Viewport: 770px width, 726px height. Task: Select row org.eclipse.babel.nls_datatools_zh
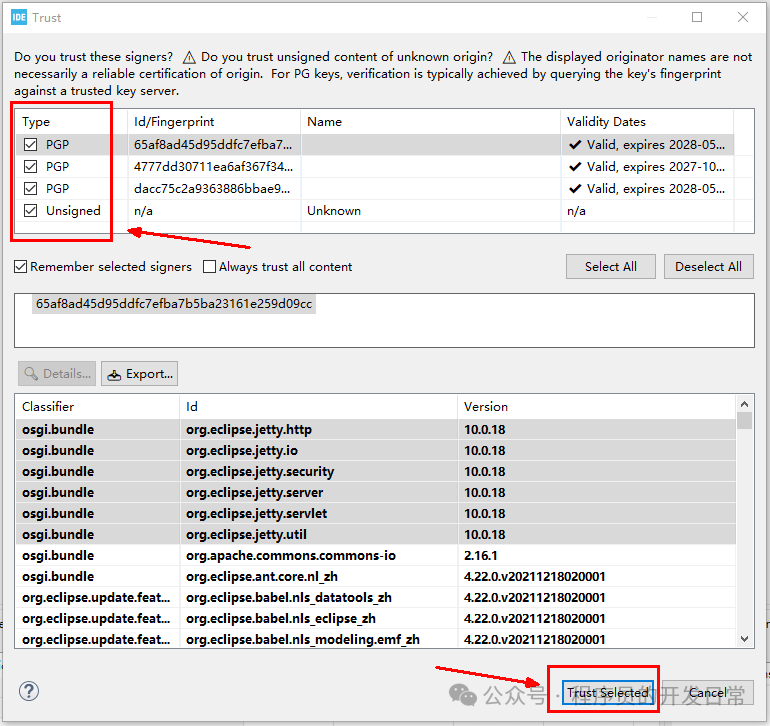click(x=376, y=597)
